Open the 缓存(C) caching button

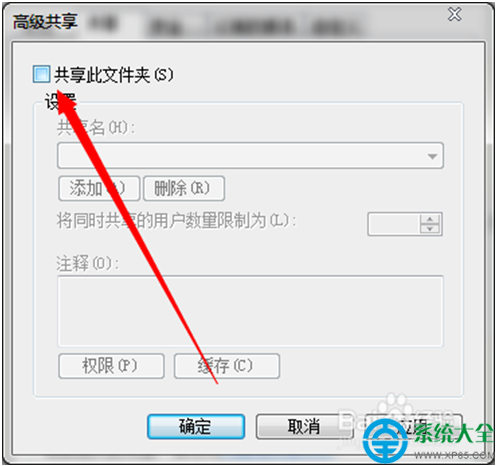click(227, 366)
